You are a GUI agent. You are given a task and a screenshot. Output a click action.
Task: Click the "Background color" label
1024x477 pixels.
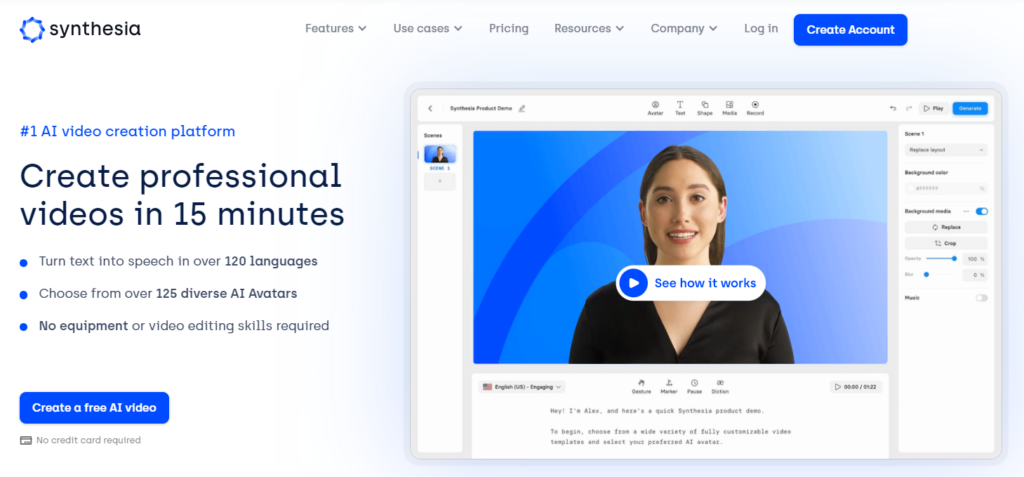point(926,173)
